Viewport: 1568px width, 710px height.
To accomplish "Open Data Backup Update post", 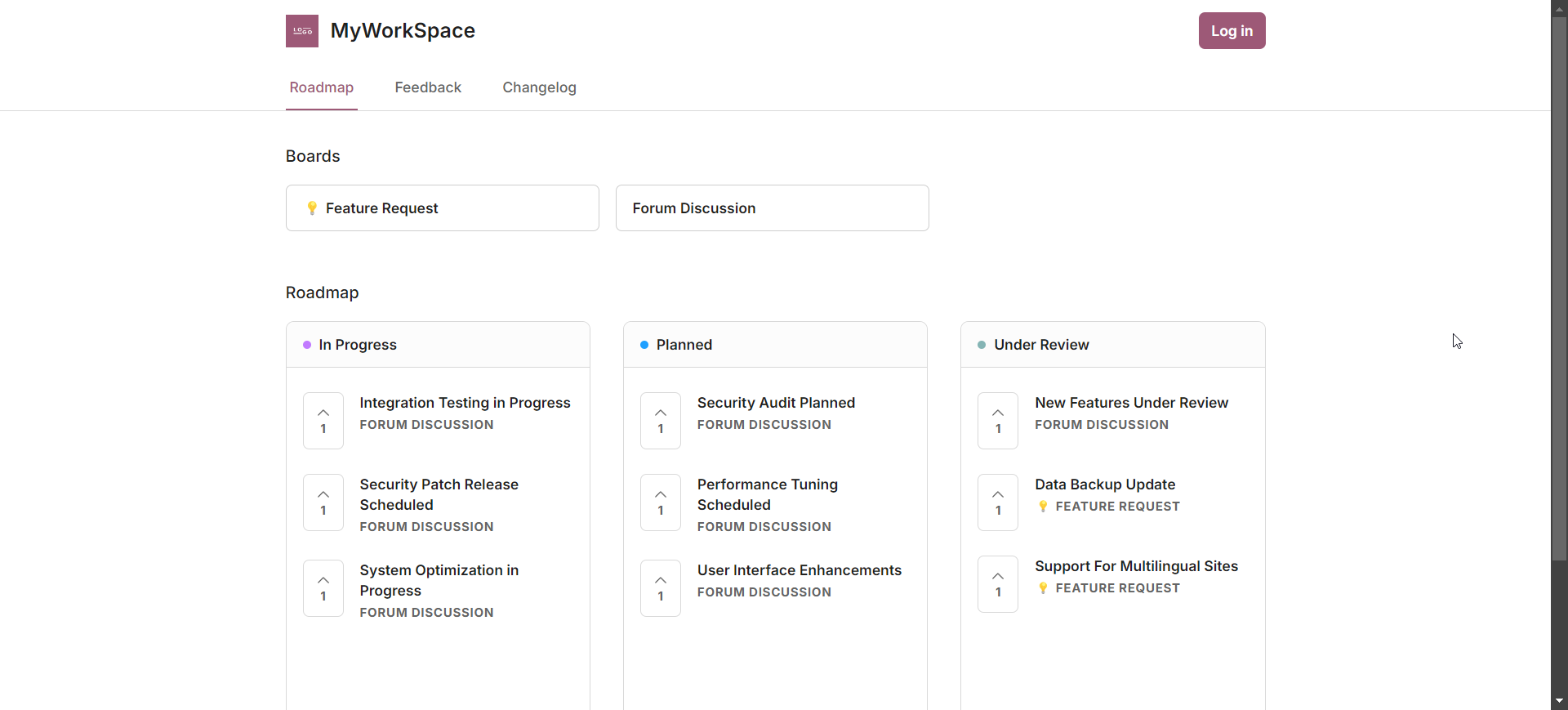I will [1105, 484].
